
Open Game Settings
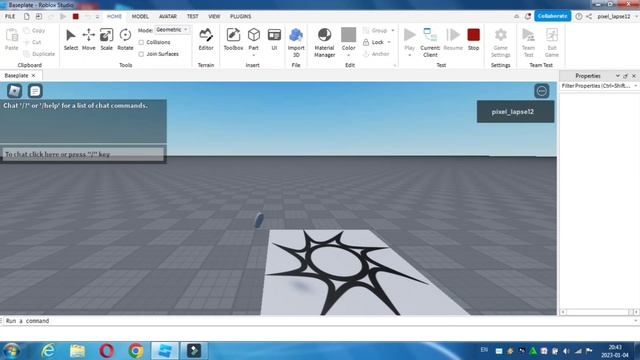point(500,42)
